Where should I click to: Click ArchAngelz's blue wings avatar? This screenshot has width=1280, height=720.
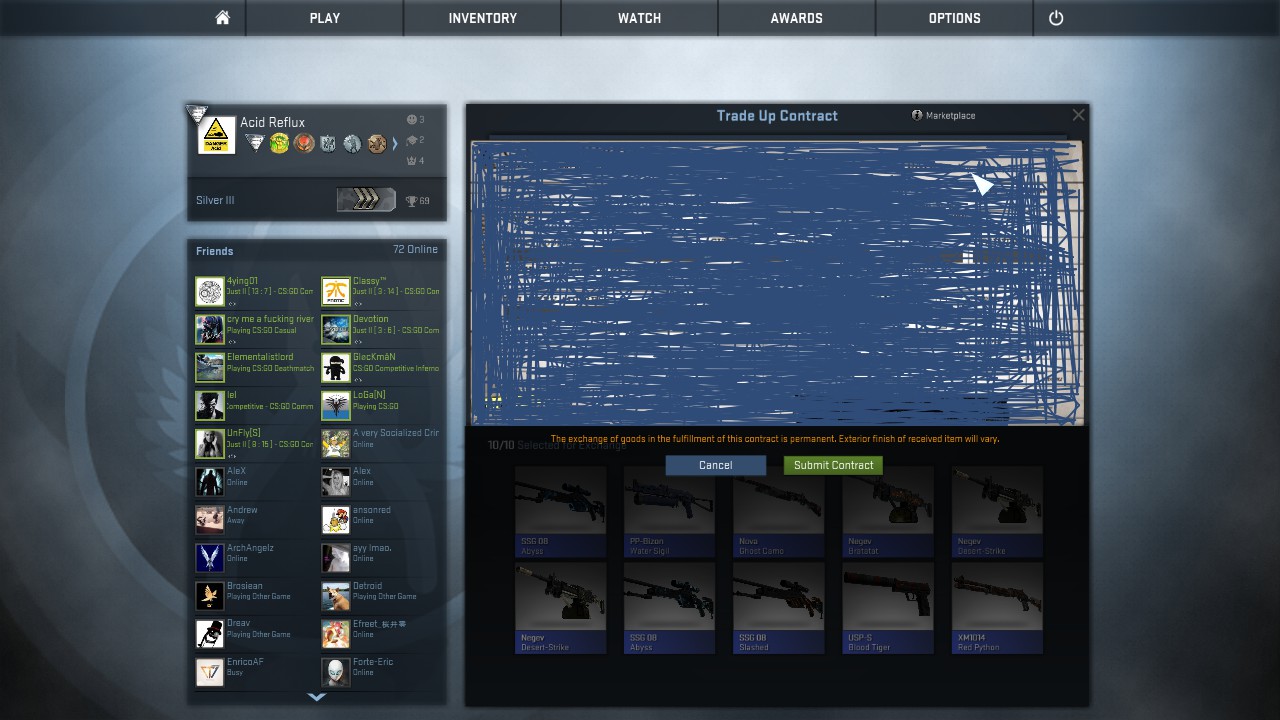[x=210, y=558]
